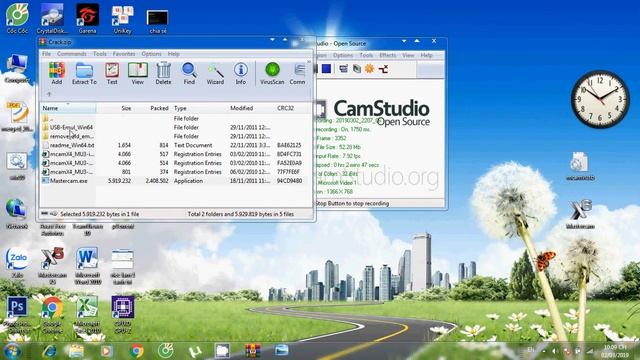Open Chrome from the taskbar
The image size is (640, 360).
137,351
